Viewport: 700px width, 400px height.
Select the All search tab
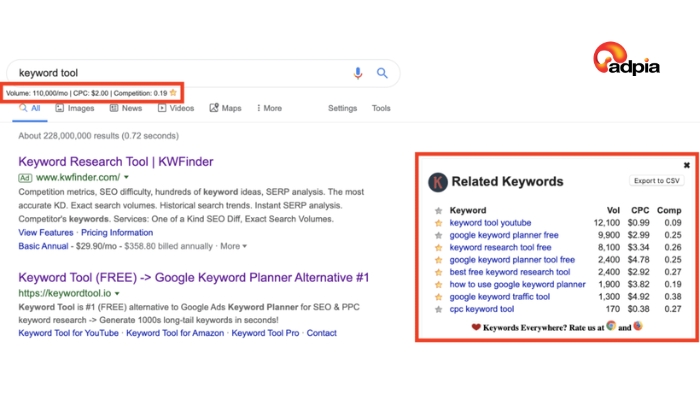29,108
